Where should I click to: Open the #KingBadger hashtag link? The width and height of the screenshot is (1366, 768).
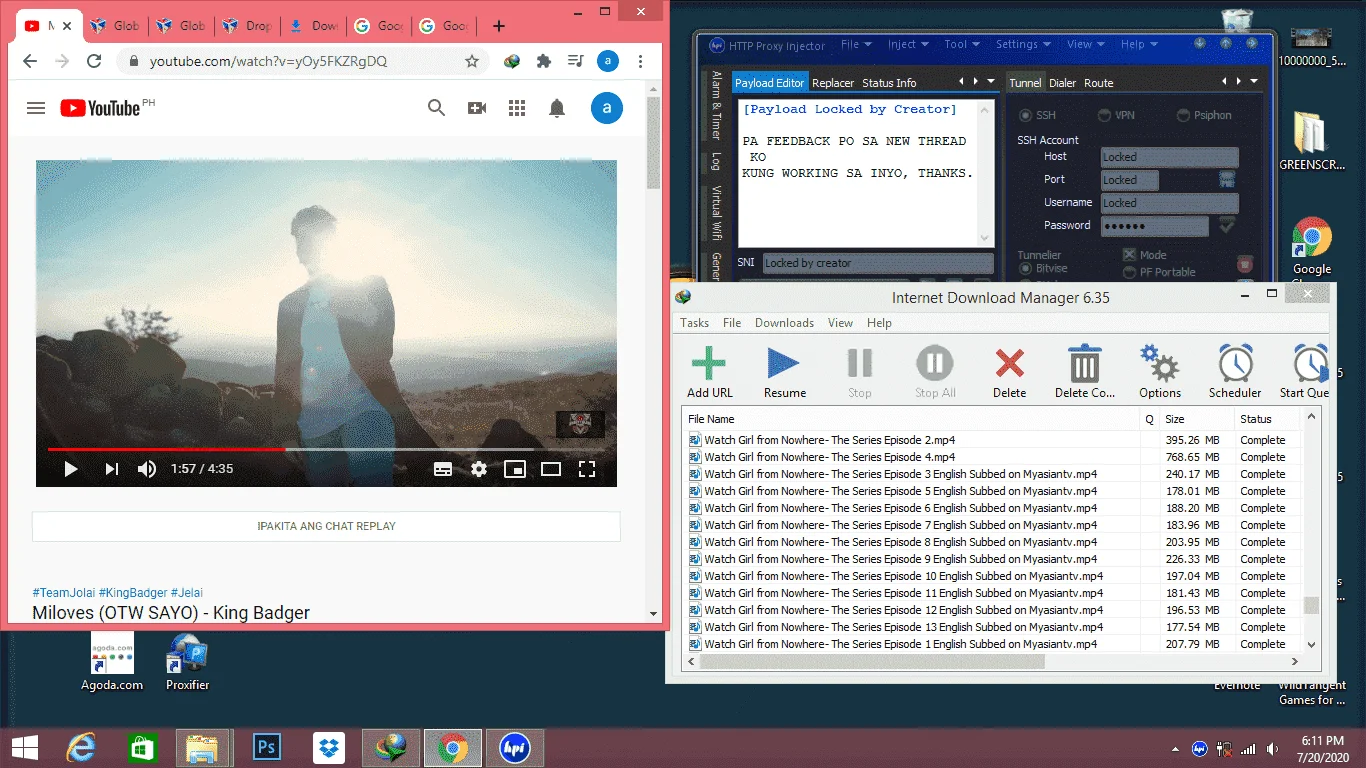coord(132,593)
